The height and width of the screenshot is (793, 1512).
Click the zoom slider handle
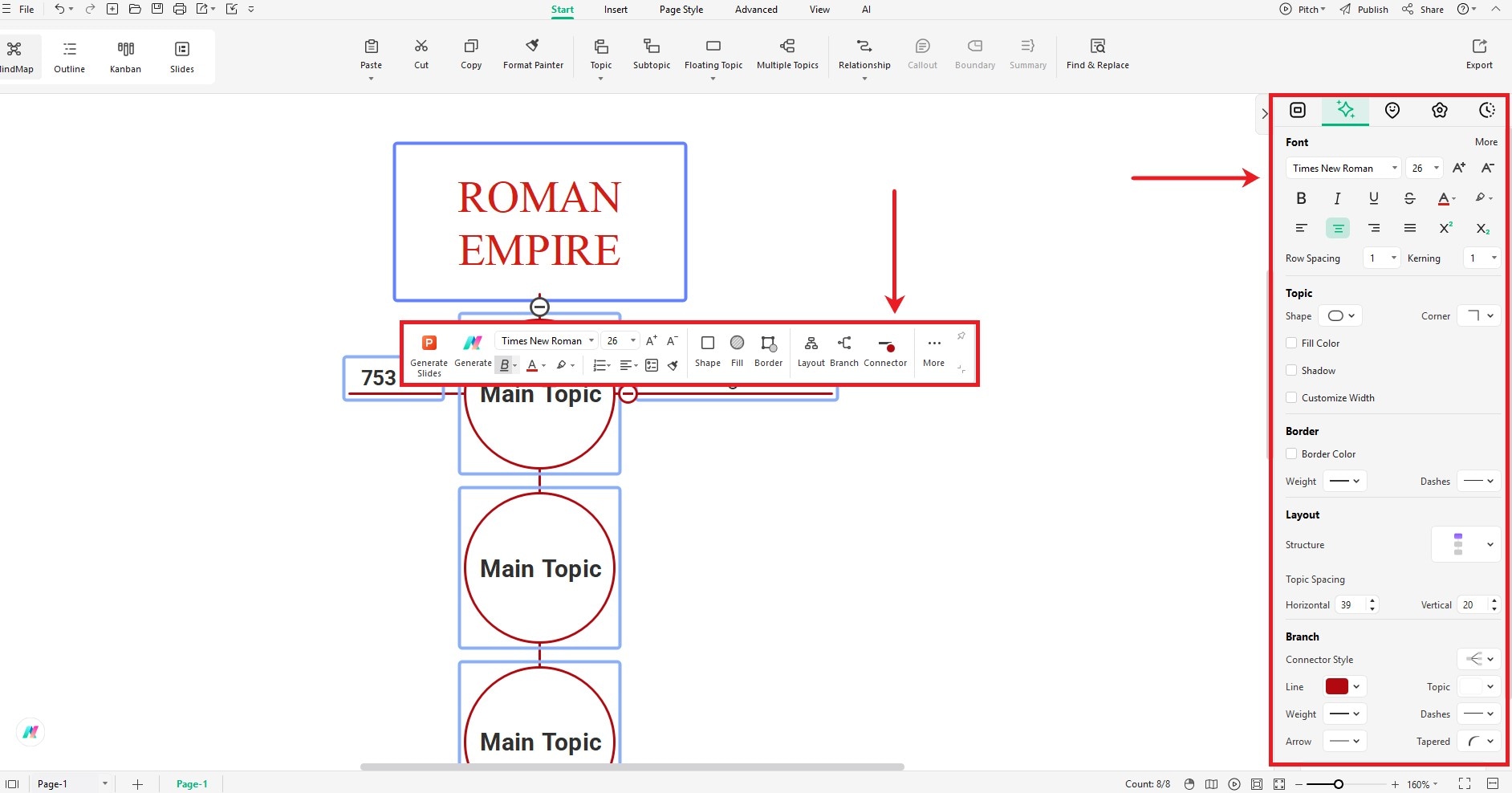click(x=1338, y=784)
